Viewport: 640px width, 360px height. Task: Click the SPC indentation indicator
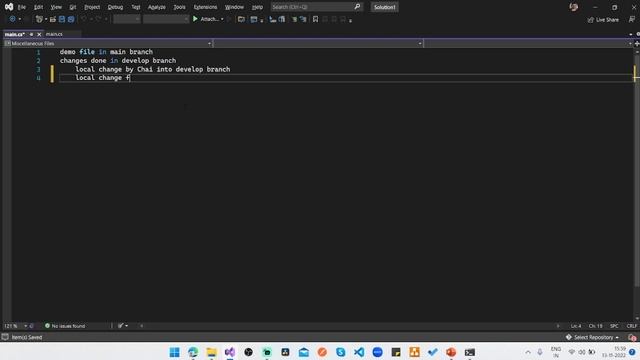click(x=614, y=326)
